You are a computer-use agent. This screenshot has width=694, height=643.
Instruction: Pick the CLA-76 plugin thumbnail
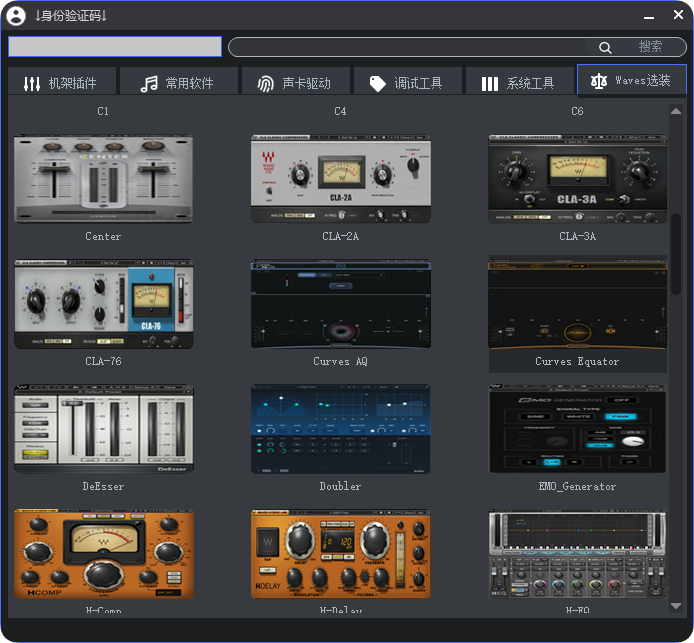[104, 304]
